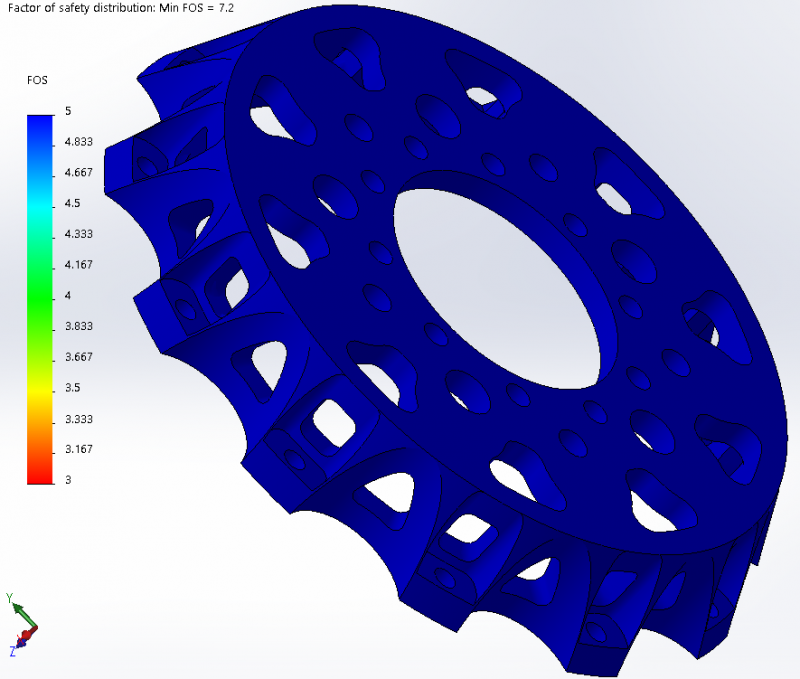Click the red X axis arrow of the triad

coord(29,632)
